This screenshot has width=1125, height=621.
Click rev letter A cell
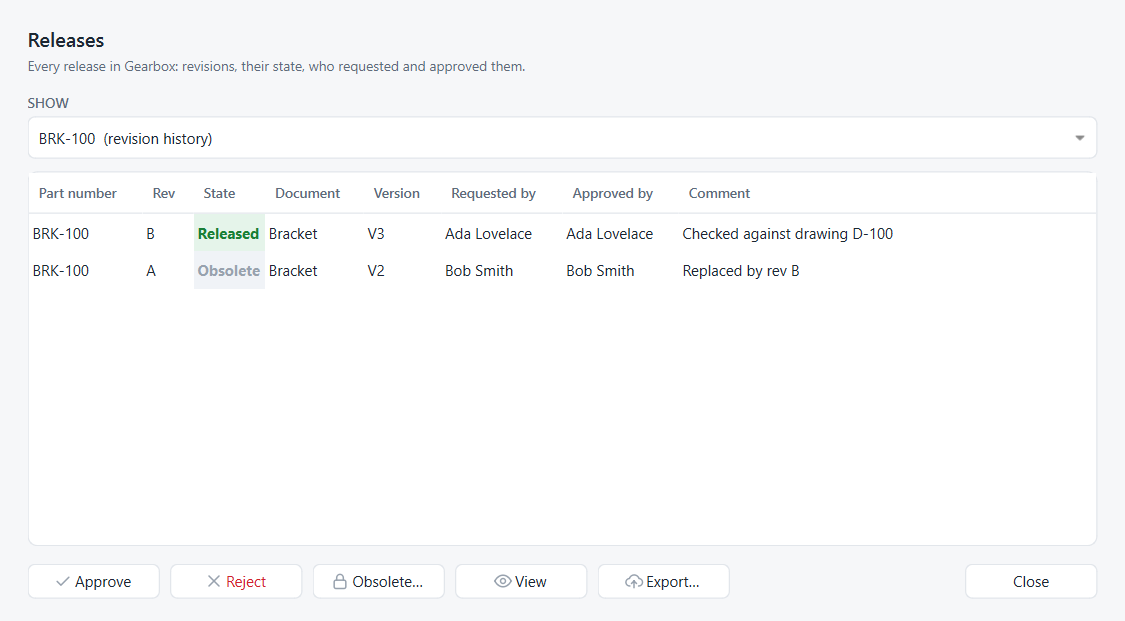point(151,271)
